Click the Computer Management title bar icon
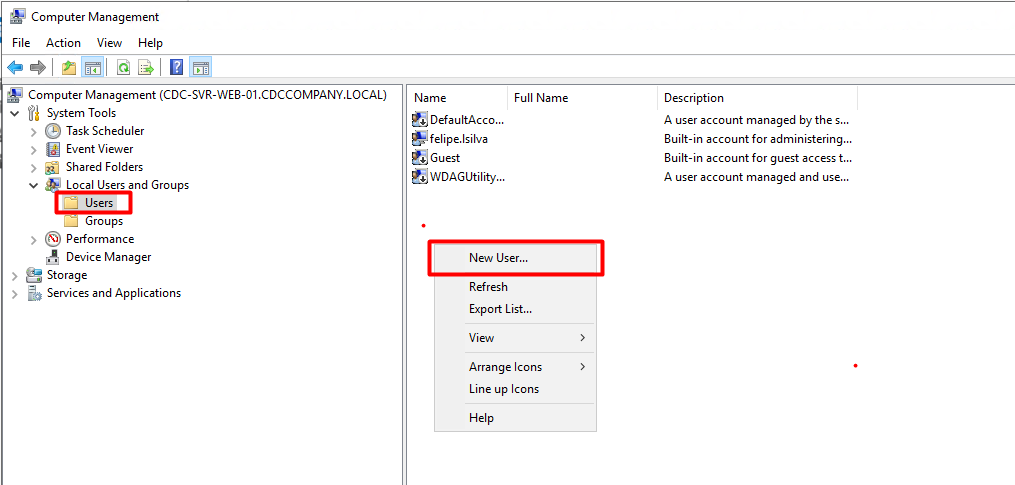 tap(18, 16)
